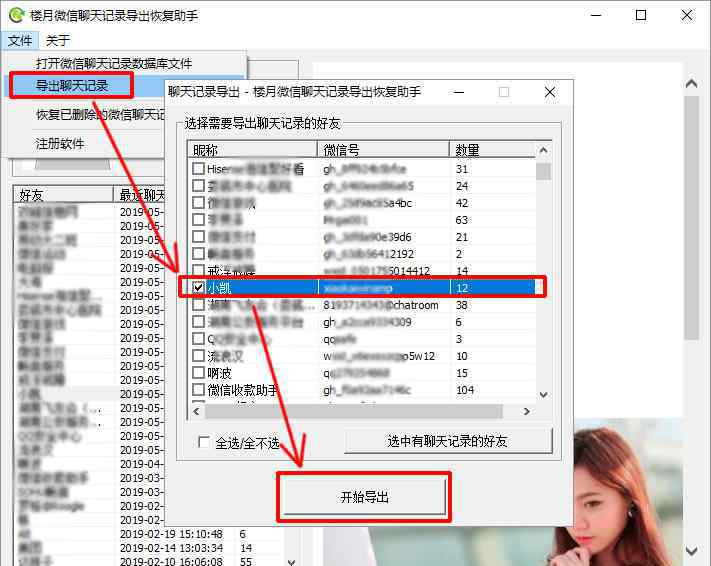Click the app logo icon in title bar
711x566 pixels.
pyautogui.click(x=14, y=16)
